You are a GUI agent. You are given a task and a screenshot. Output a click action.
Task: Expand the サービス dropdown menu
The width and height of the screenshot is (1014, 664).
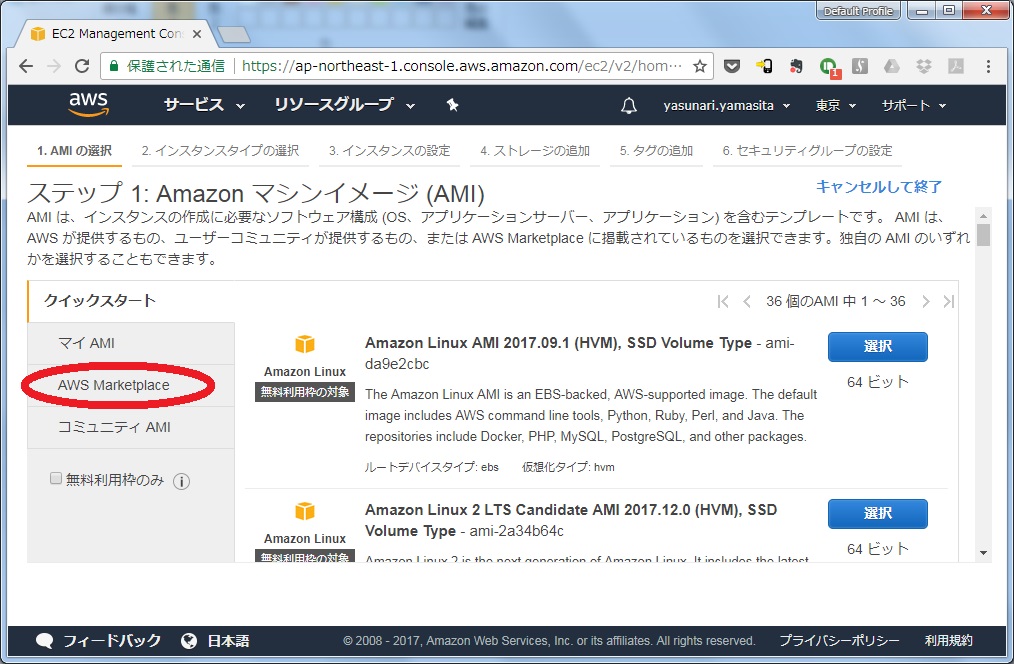(204, 105)
